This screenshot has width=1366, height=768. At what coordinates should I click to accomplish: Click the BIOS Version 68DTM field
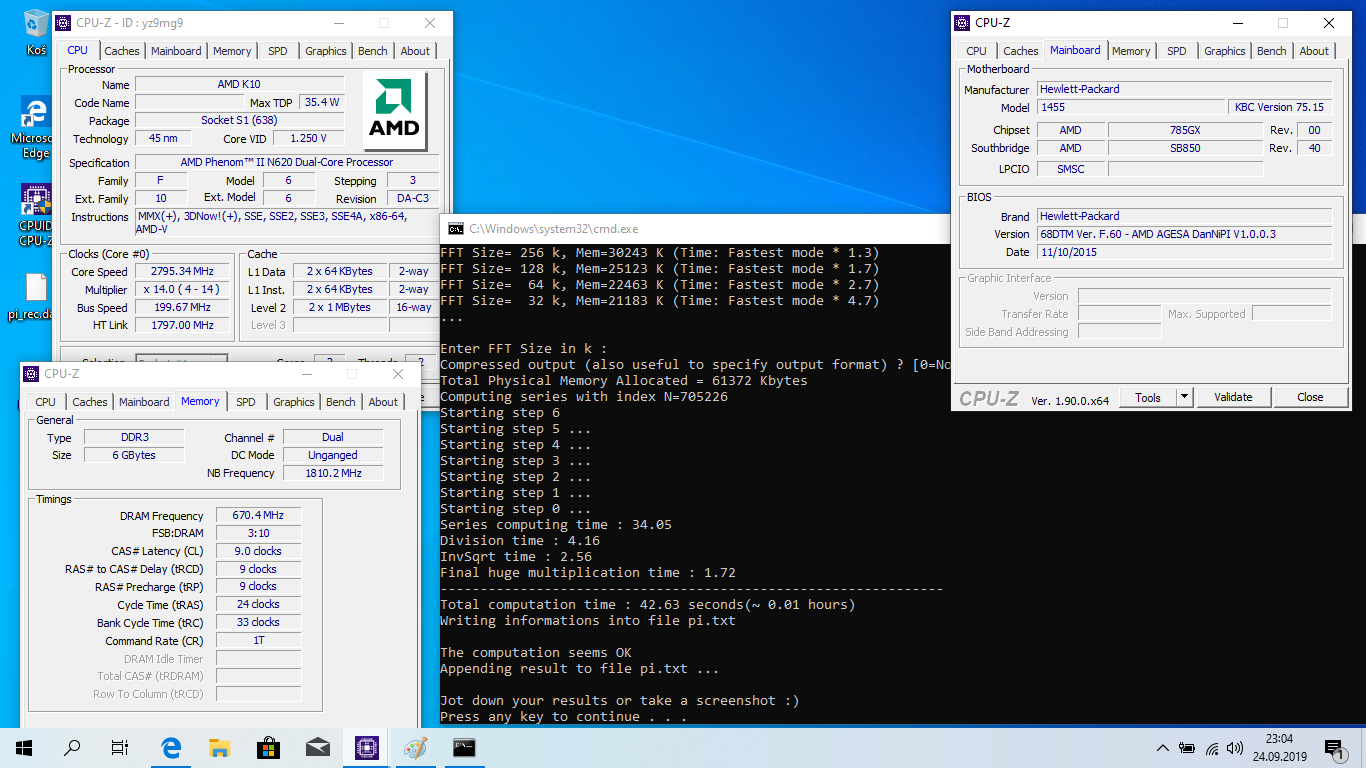[1184, 234]
